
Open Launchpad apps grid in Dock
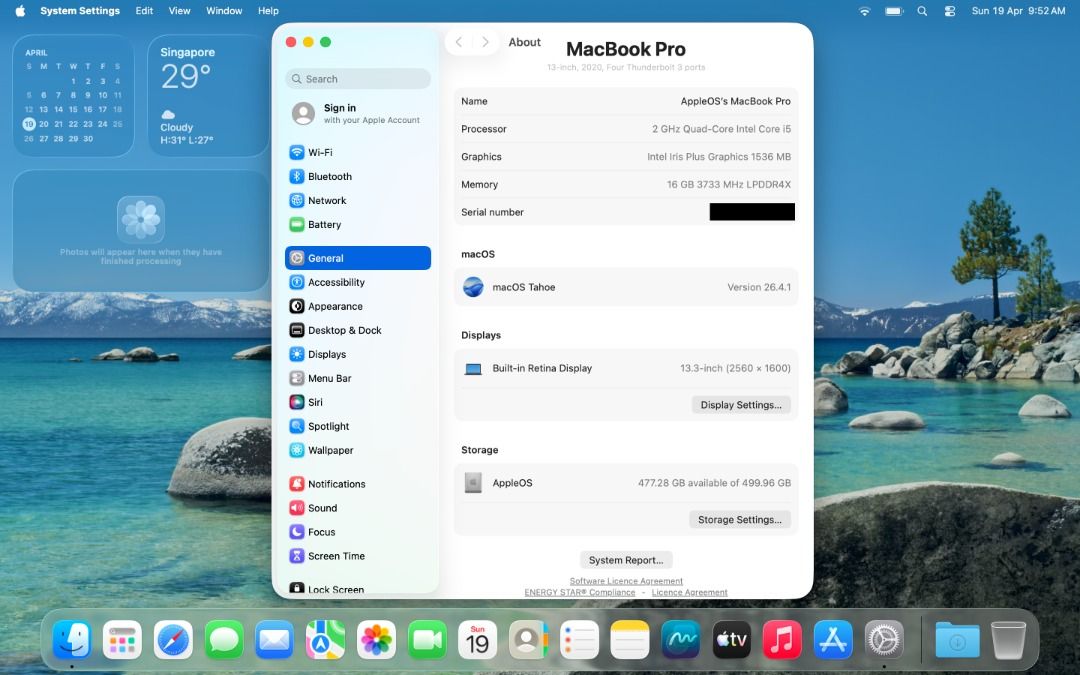[122, 640]
